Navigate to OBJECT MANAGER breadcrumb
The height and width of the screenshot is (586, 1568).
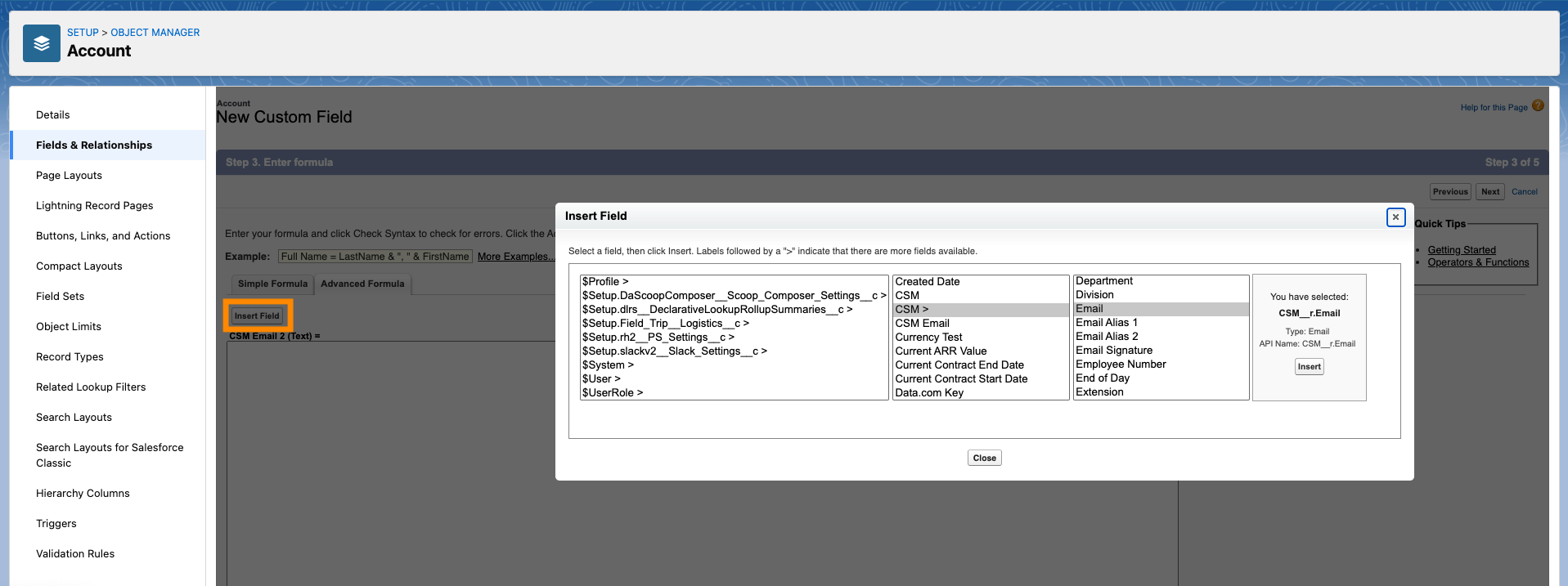pos(155,33)
